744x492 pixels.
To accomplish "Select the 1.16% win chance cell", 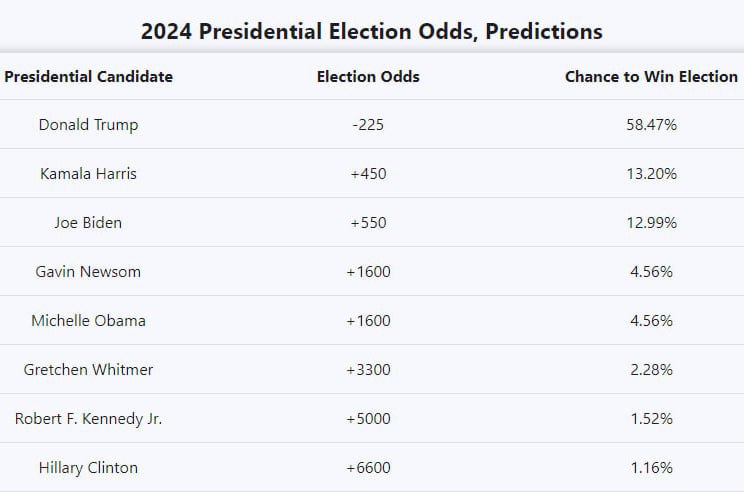I will [x=649, y=468].
